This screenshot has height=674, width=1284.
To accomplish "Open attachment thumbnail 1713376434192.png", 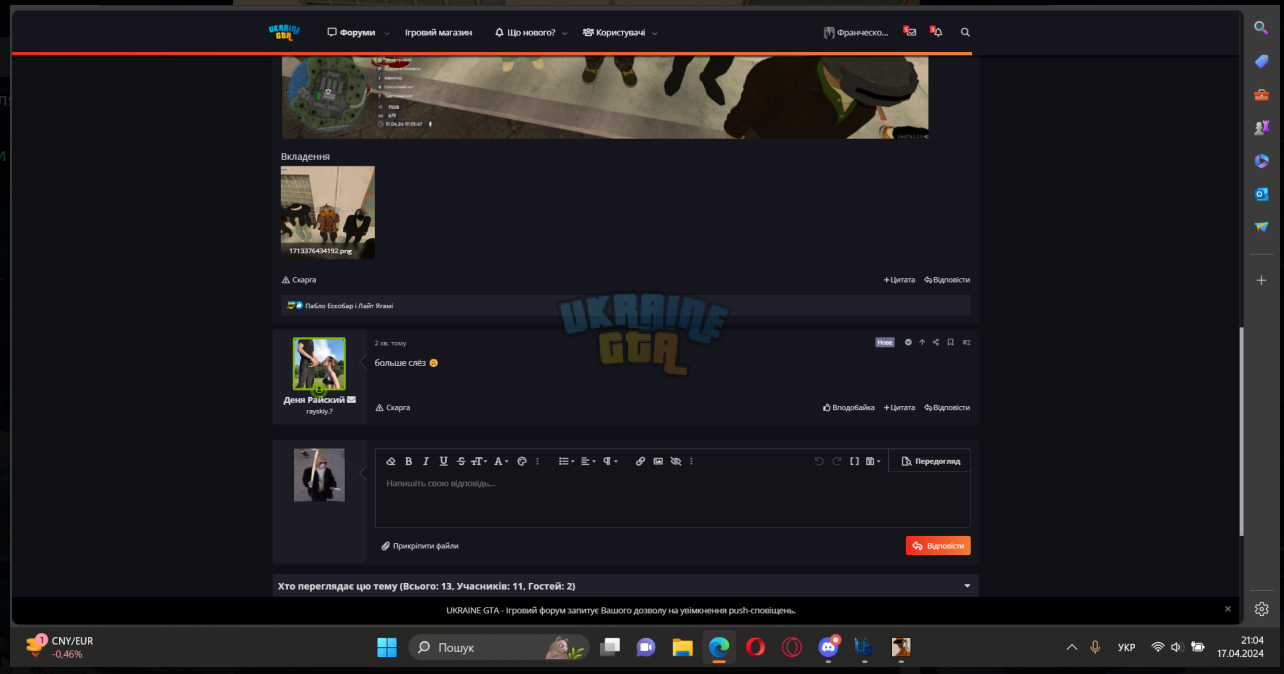I will click(x=328, y=212).
